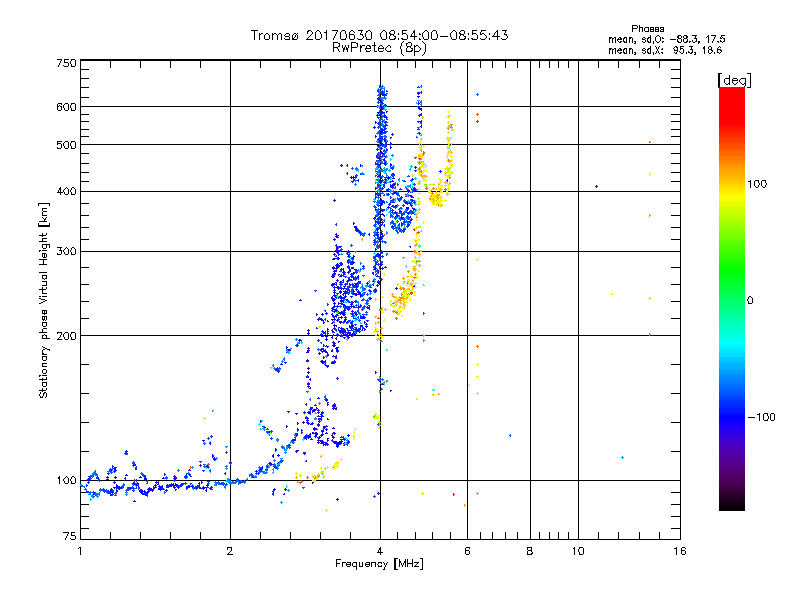Click the 'Frequency [MHz]' axis title

[379, 564]
